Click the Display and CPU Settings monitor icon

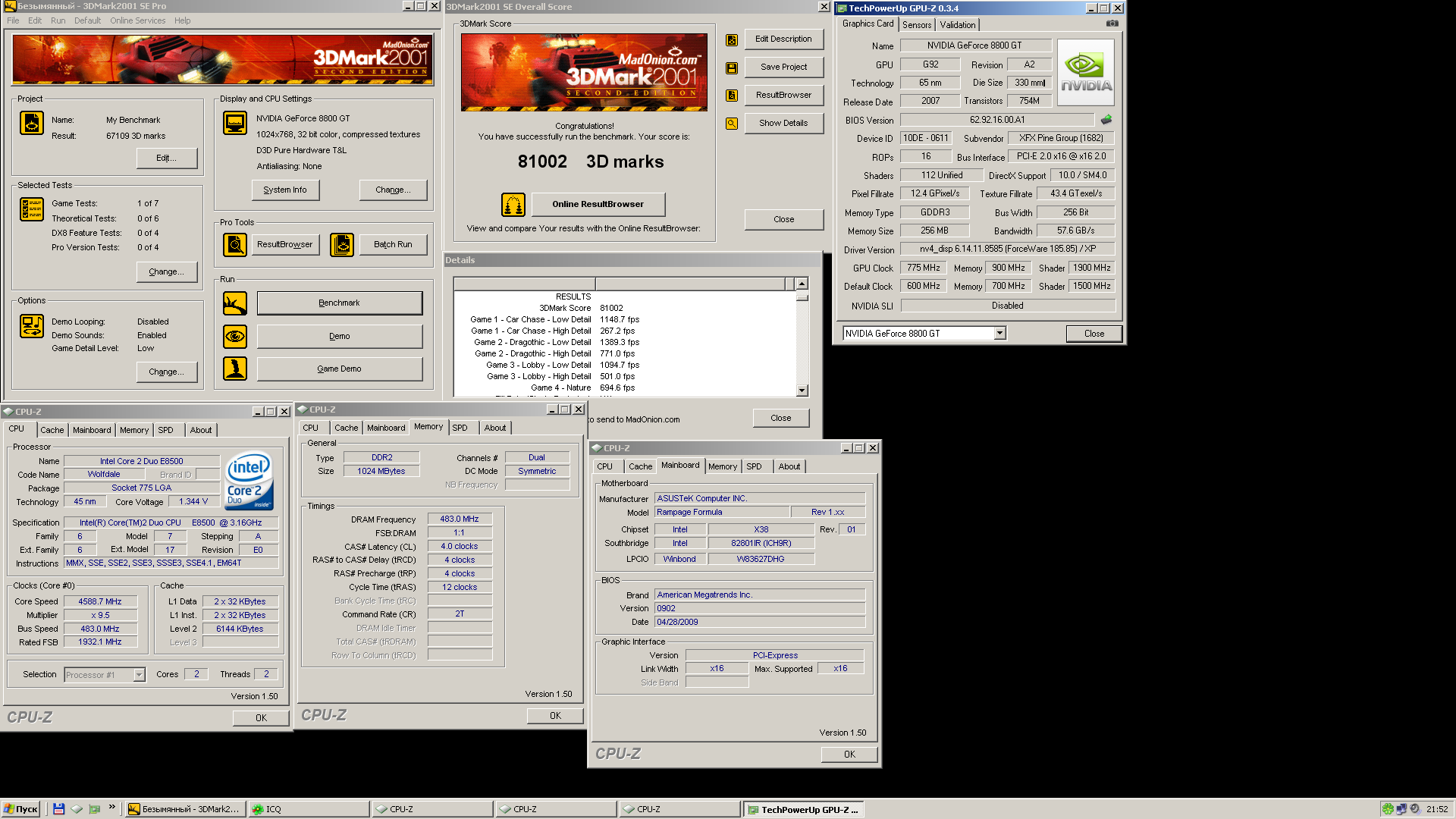[x=235, y=123]
